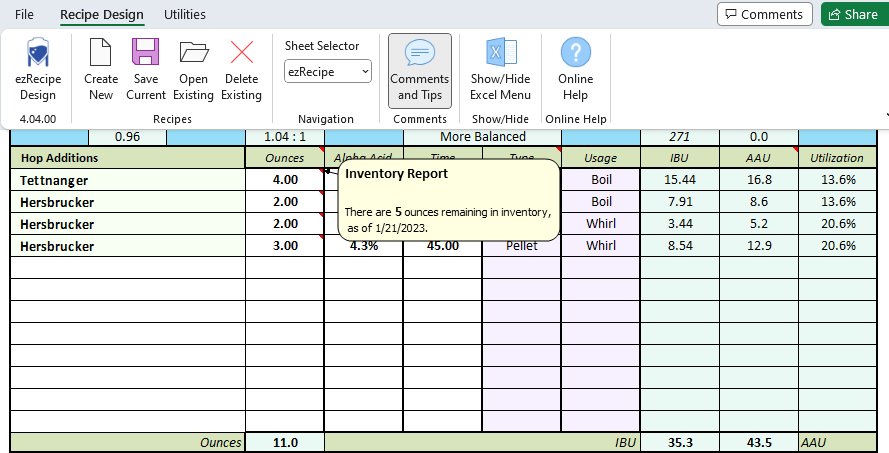Select total AAU 43.5 cell
This screenshot has width=889, height=453.
[x=758, y=443]
